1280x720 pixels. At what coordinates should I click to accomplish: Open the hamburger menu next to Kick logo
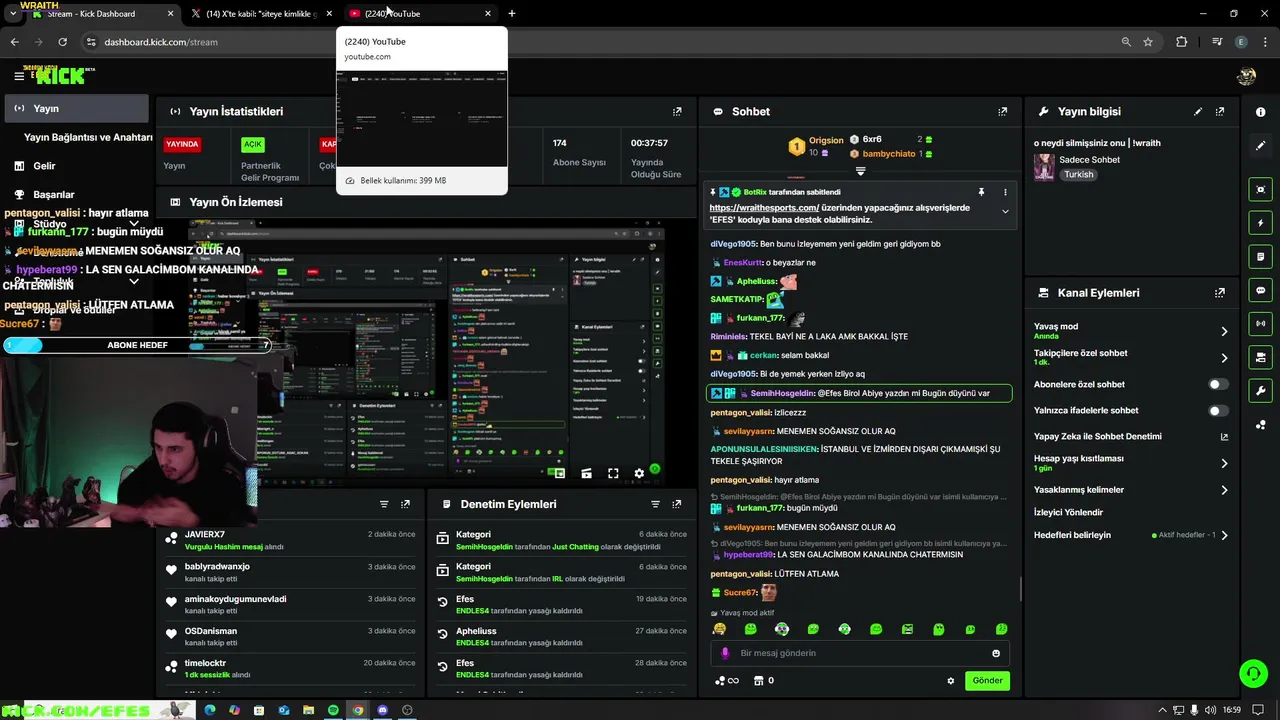point(19,75)
